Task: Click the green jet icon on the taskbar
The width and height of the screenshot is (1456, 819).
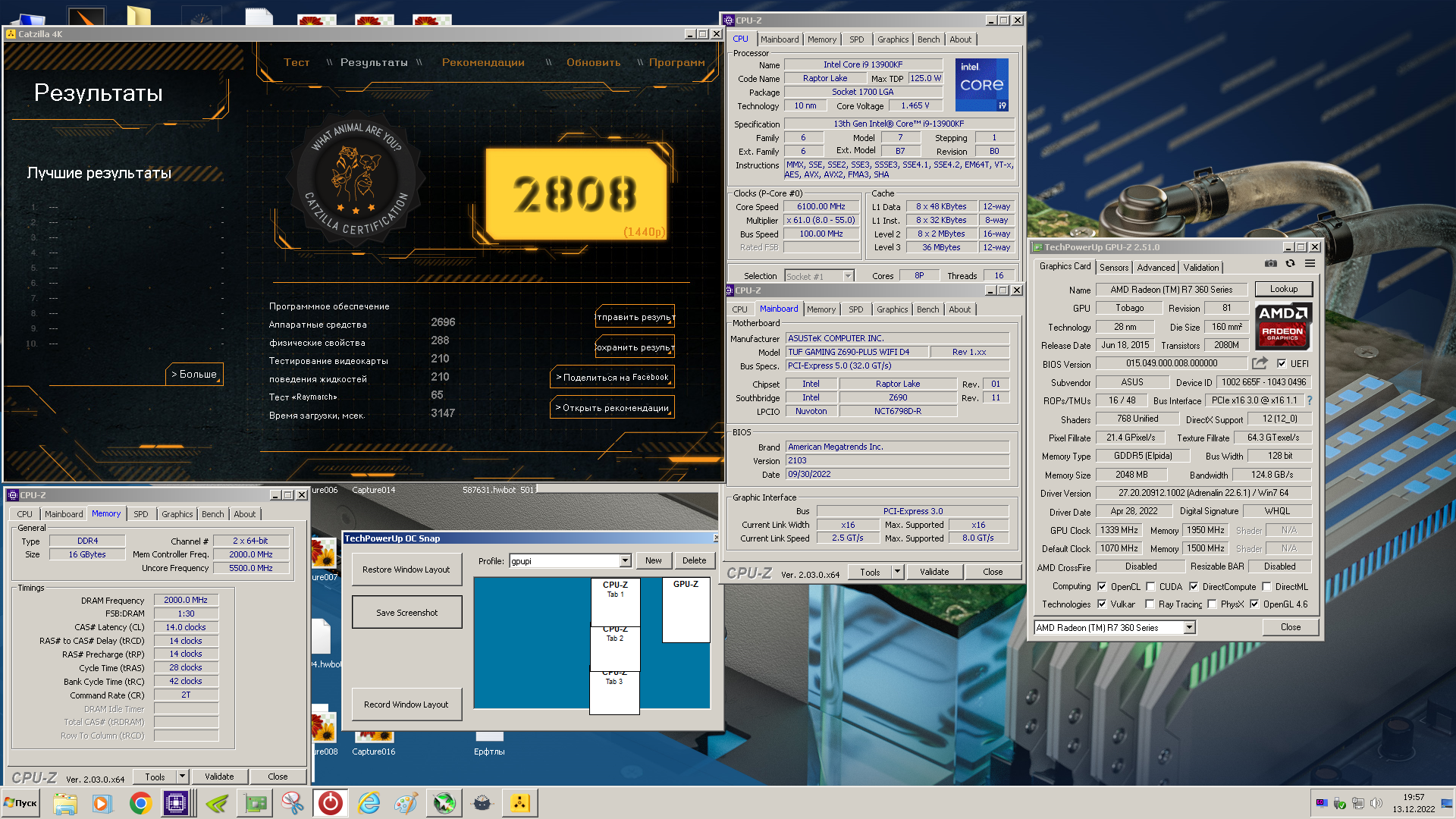Action: pyautogui.click(x=444, y=803)
